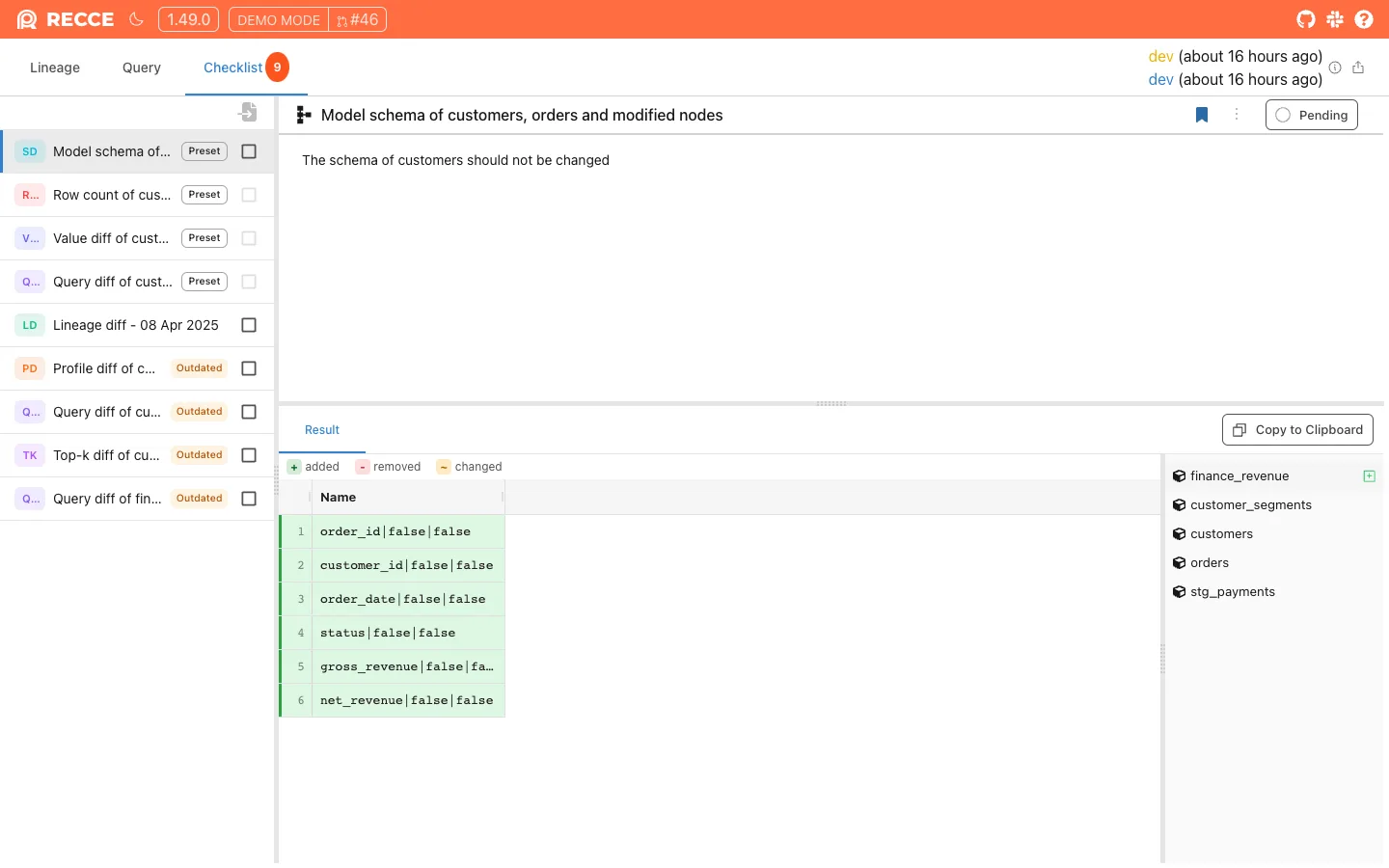Click the PD badge of Profile diff check
This screenshot has width=1389, height=868.
click(30, 368)
